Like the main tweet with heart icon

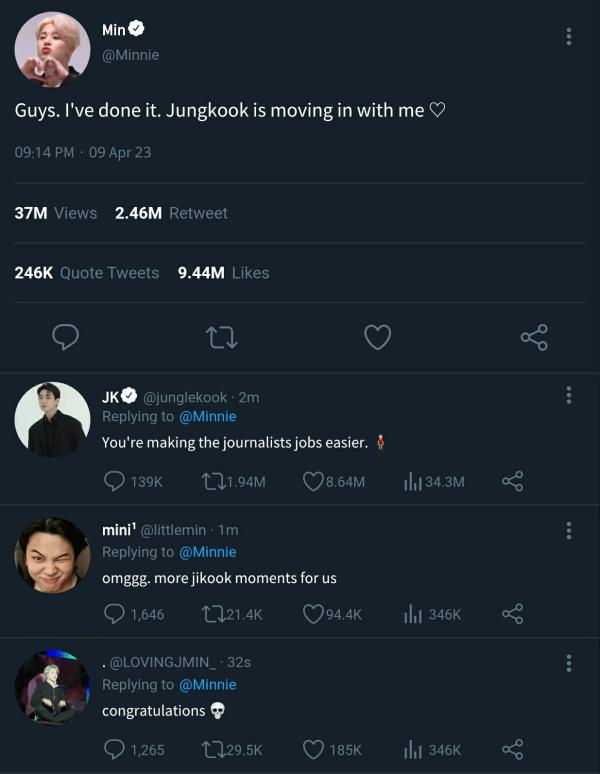coord(377,337)
